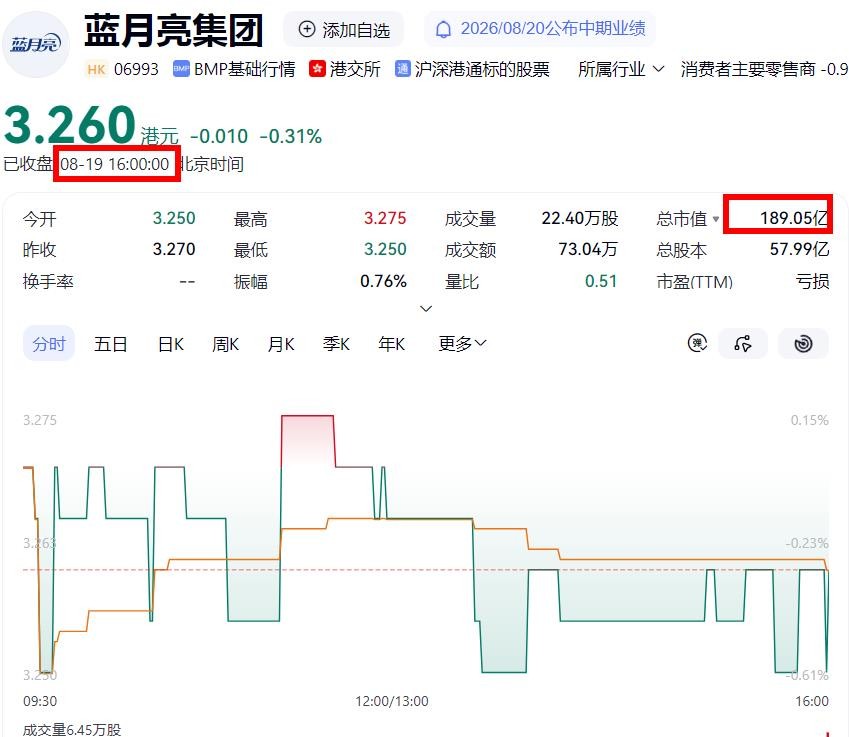Click 总股本 value 57.99亿
This screenshot has width=849, height=737.
(x=799, y=249)
